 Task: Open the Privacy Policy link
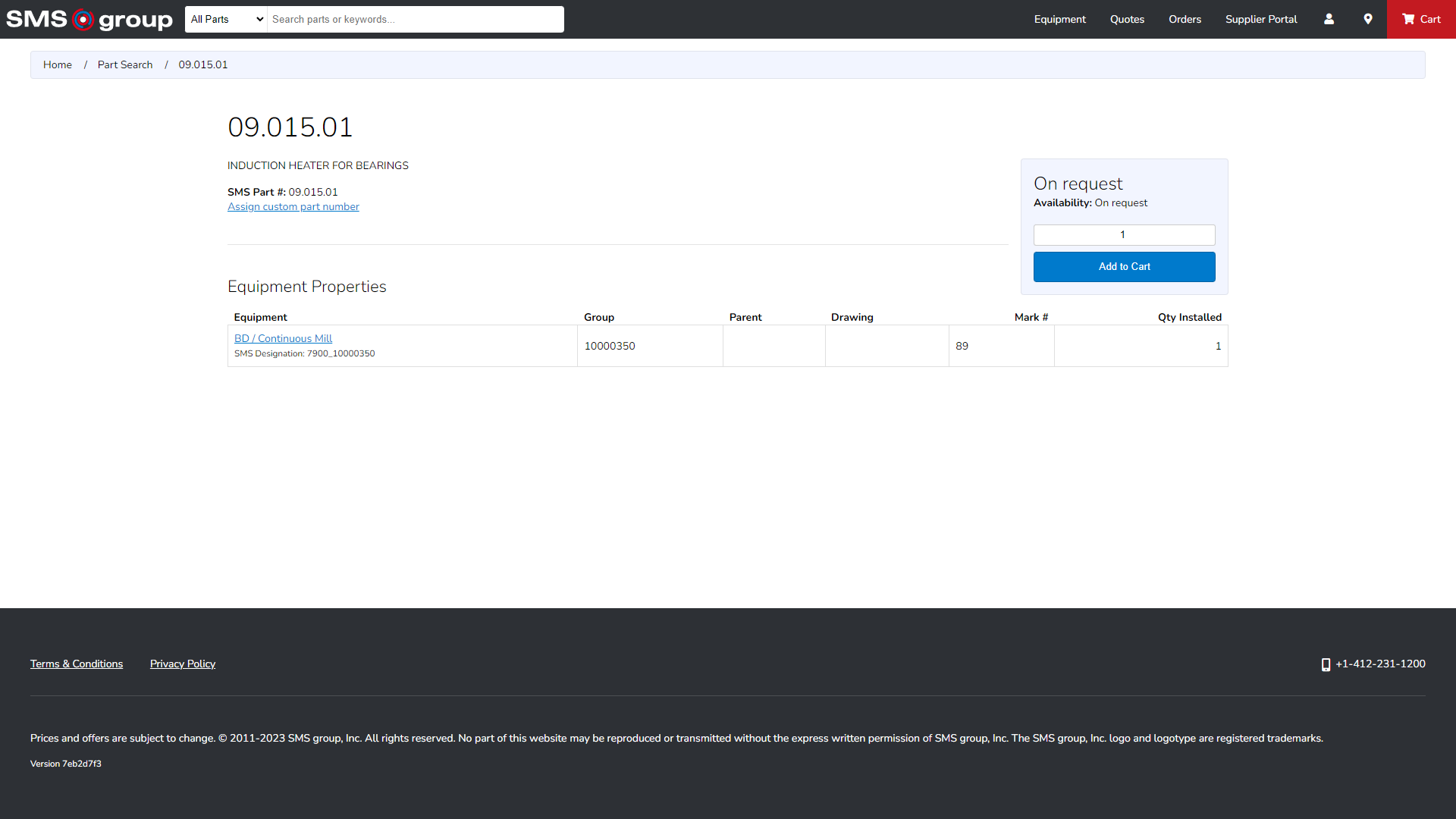tap(183, 664)
